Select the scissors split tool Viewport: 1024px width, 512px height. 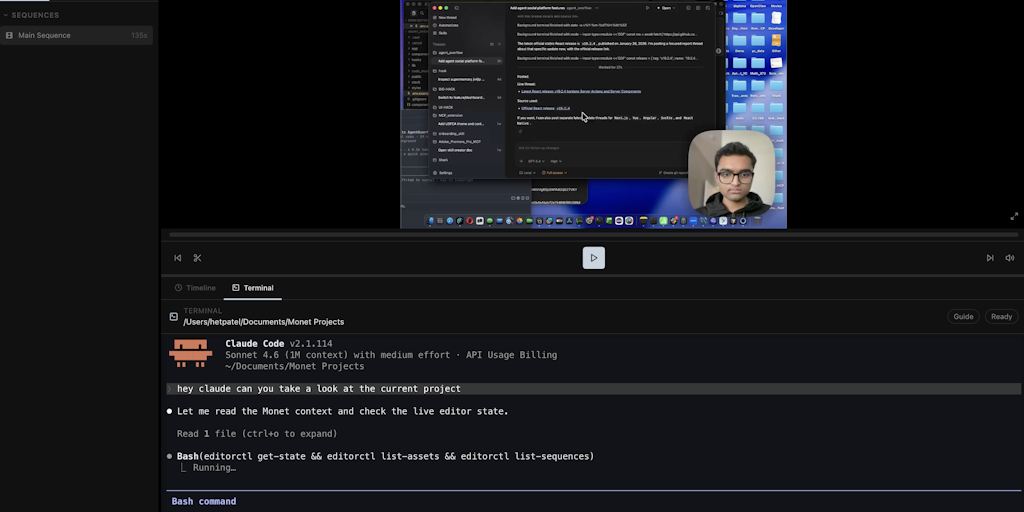coord(197,258)
